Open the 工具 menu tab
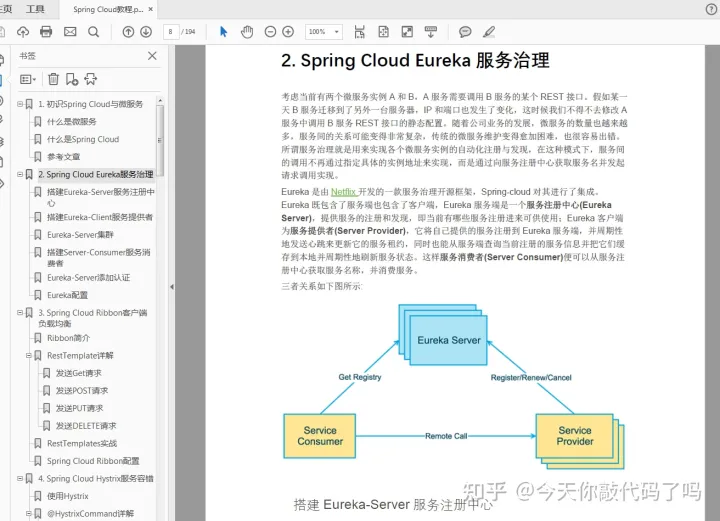The height and width of the screenshot is (521, 720). click(x=35, y=9)
